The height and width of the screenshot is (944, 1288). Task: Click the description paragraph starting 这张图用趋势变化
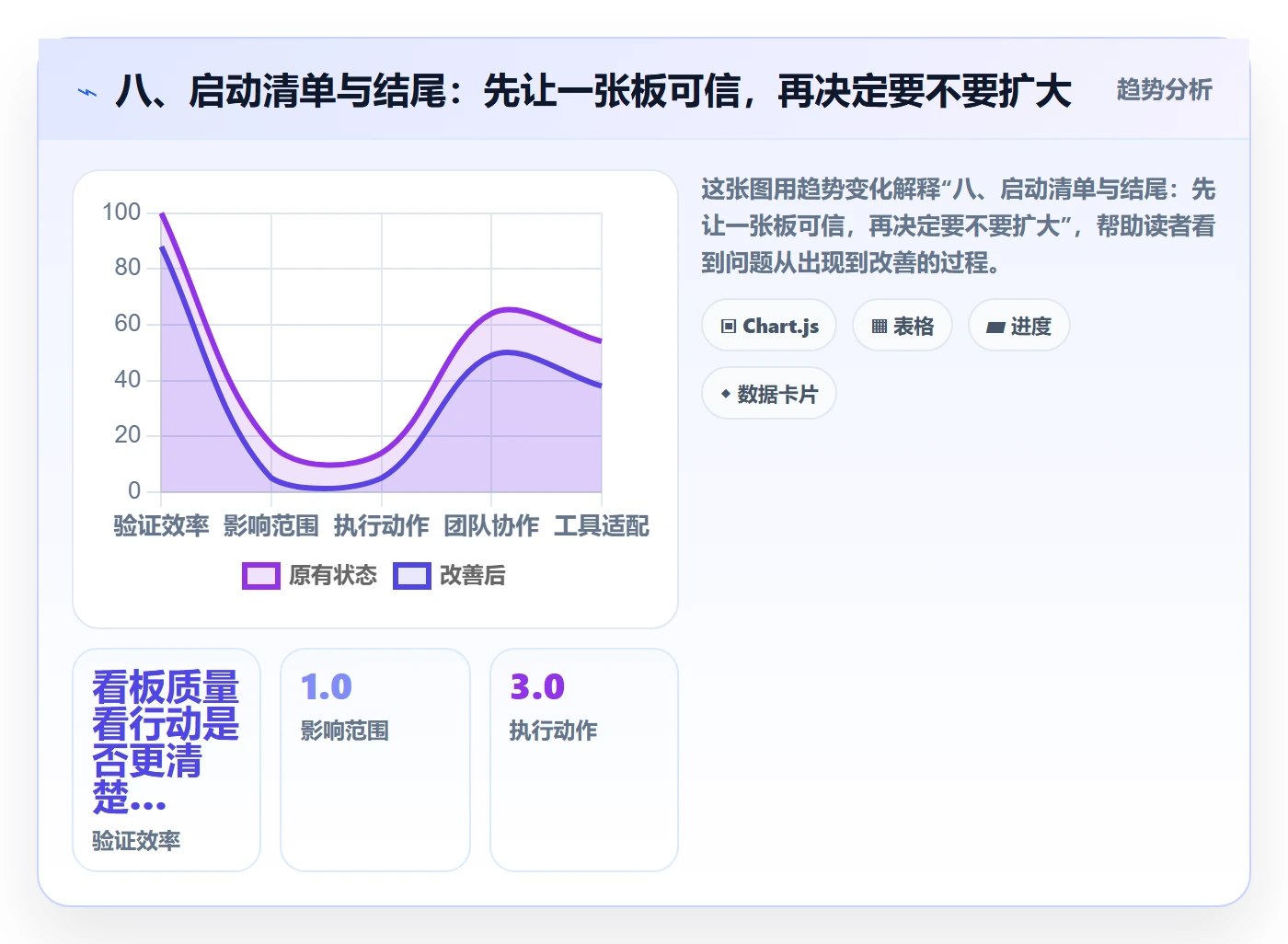[958, 226]
